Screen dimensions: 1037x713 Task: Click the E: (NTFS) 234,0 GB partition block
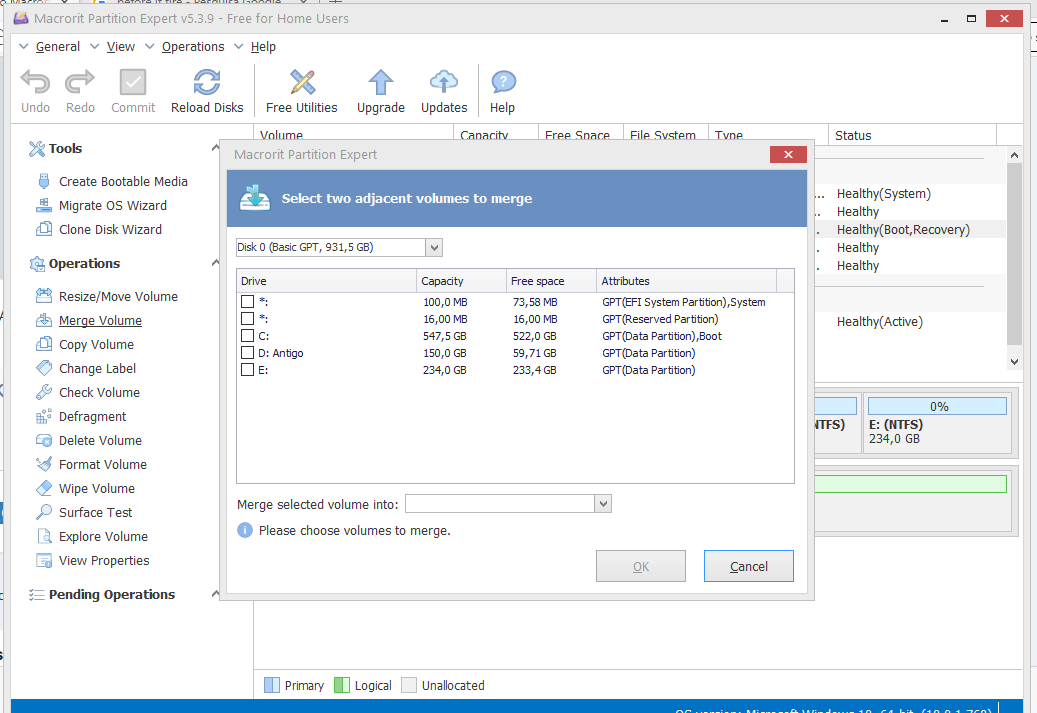(937, 421)
